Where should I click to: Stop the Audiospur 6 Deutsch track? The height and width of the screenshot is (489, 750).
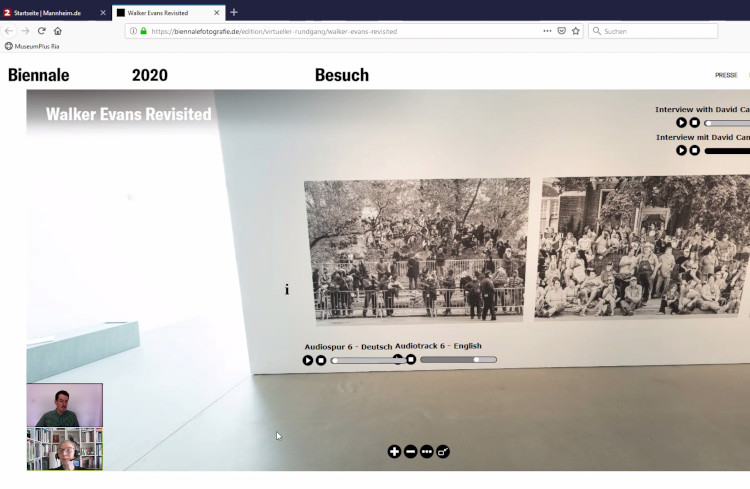pos(321,360)
